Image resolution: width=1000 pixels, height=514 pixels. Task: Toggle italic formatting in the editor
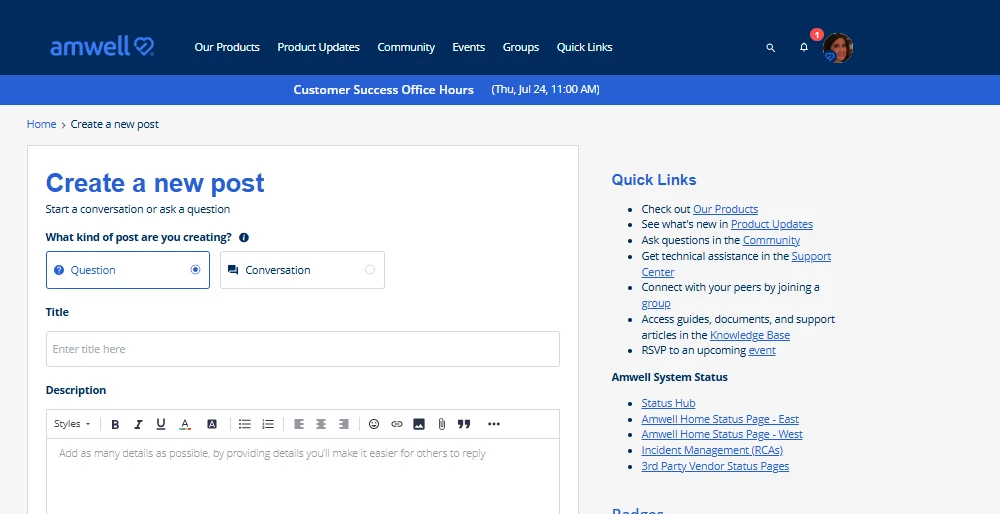point(138,424)
